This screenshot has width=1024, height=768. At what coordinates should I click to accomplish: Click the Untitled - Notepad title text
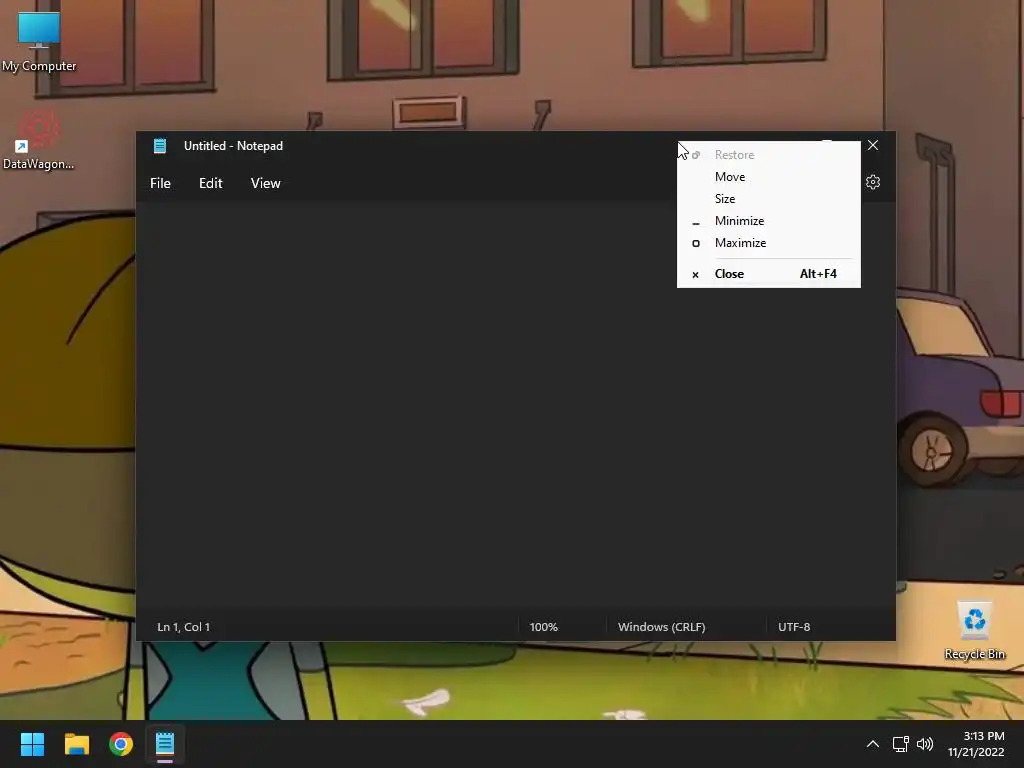pyautogui.click(x=233, y=146)
